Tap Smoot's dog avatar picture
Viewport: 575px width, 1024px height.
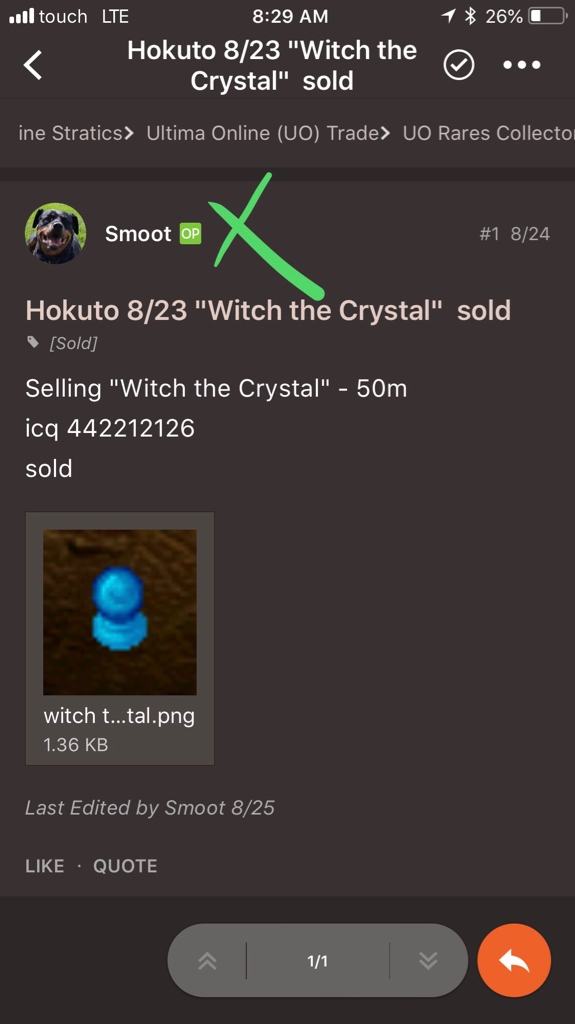point(56,233)
